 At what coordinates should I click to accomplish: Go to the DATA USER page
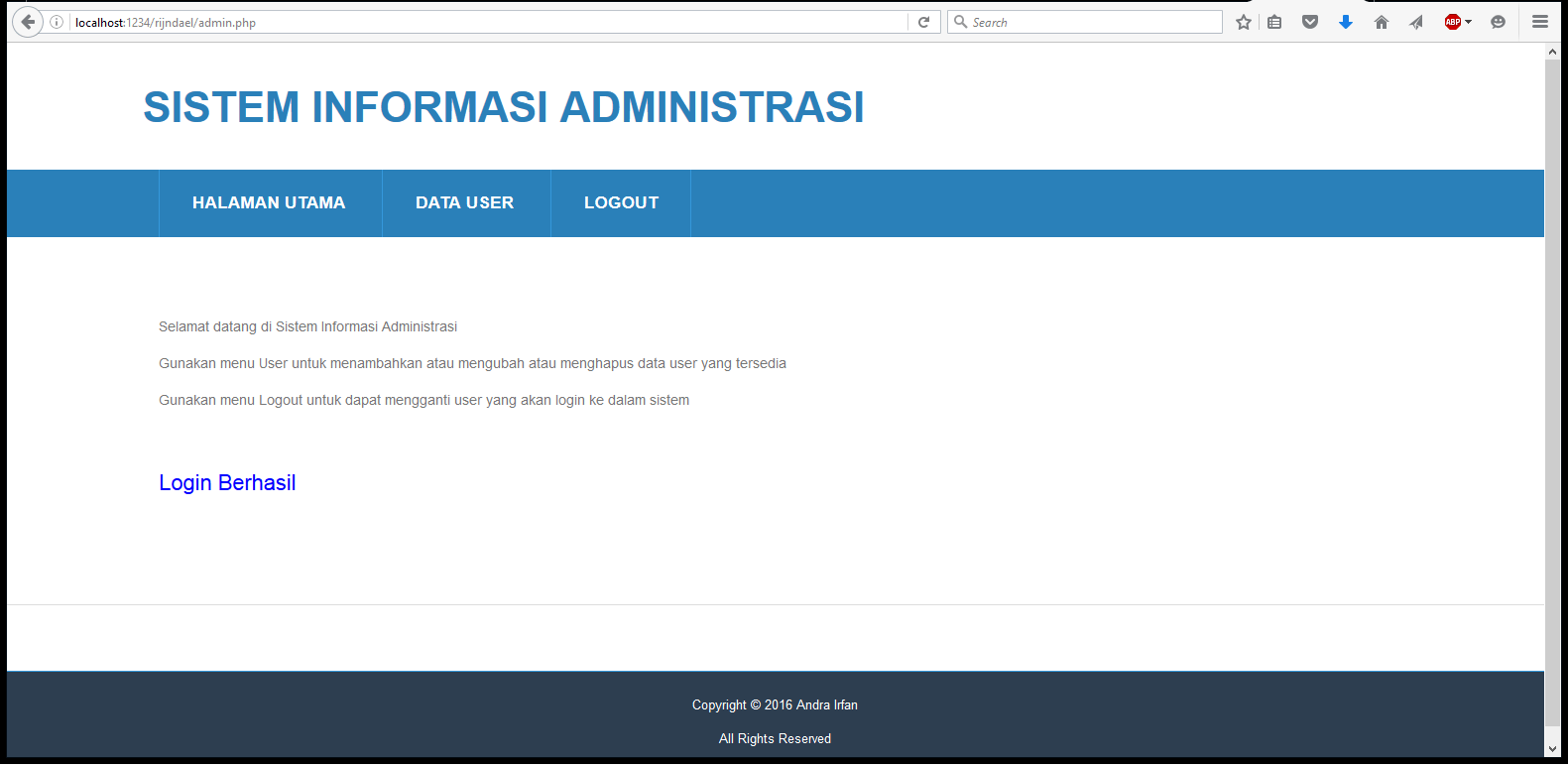tap(464, 202)
